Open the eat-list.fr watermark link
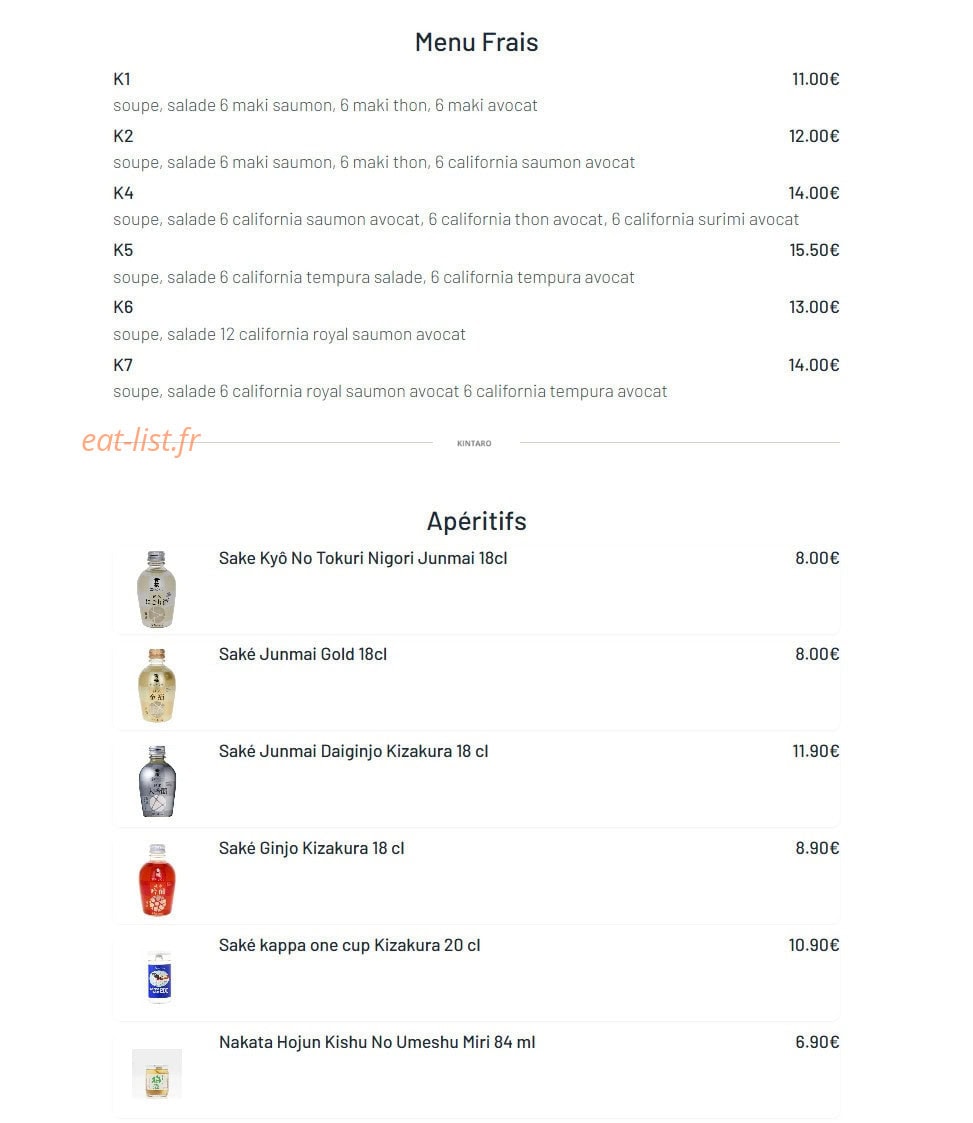 point(141,440)
